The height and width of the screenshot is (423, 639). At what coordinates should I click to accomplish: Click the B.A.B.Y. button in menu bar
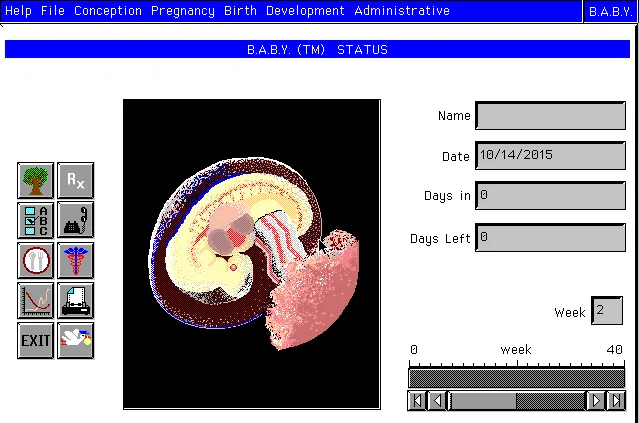(x=610, y=11)
